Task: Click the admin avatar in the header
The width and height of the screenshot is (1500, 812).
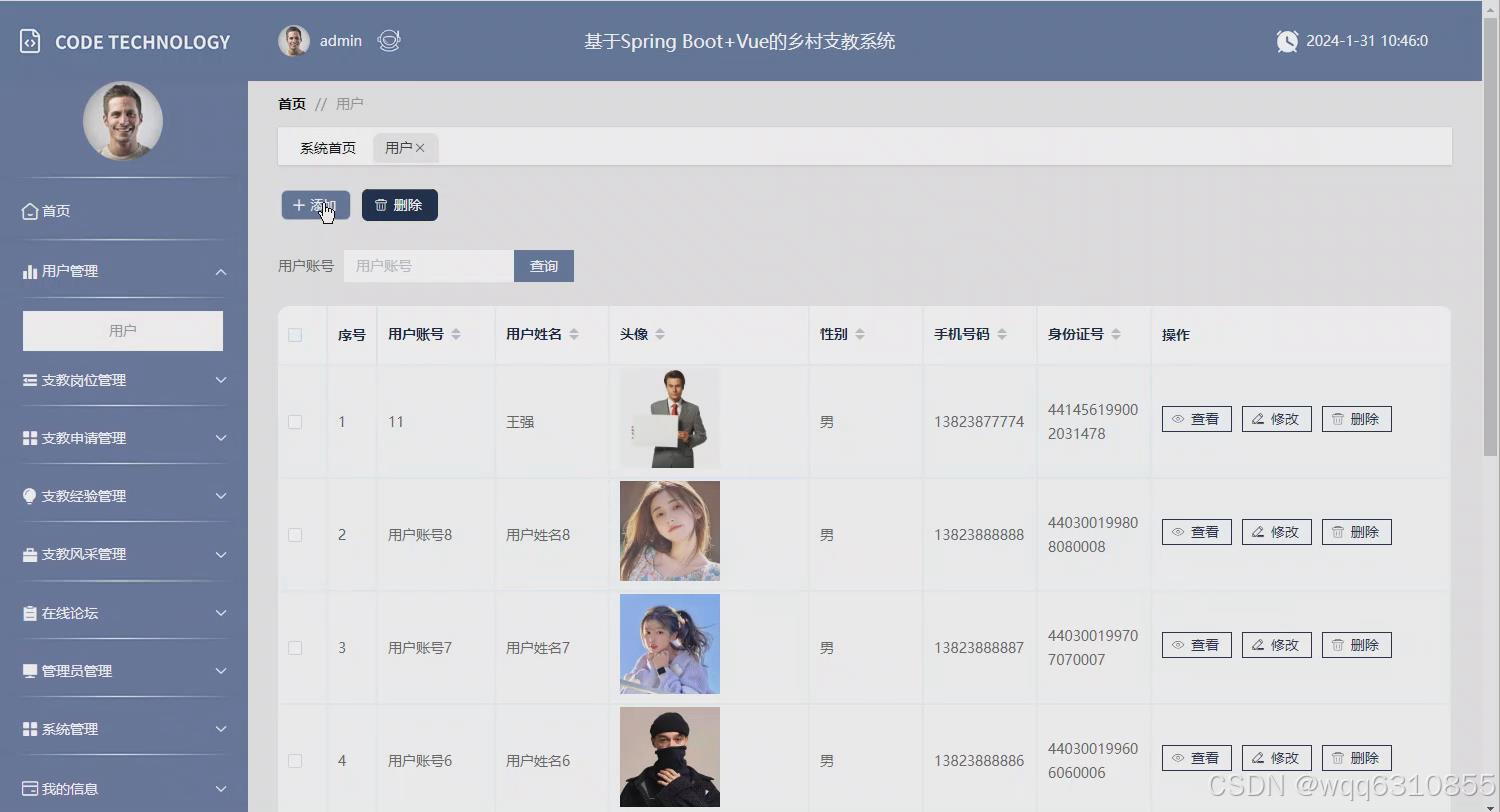Action: coord(294,41)
